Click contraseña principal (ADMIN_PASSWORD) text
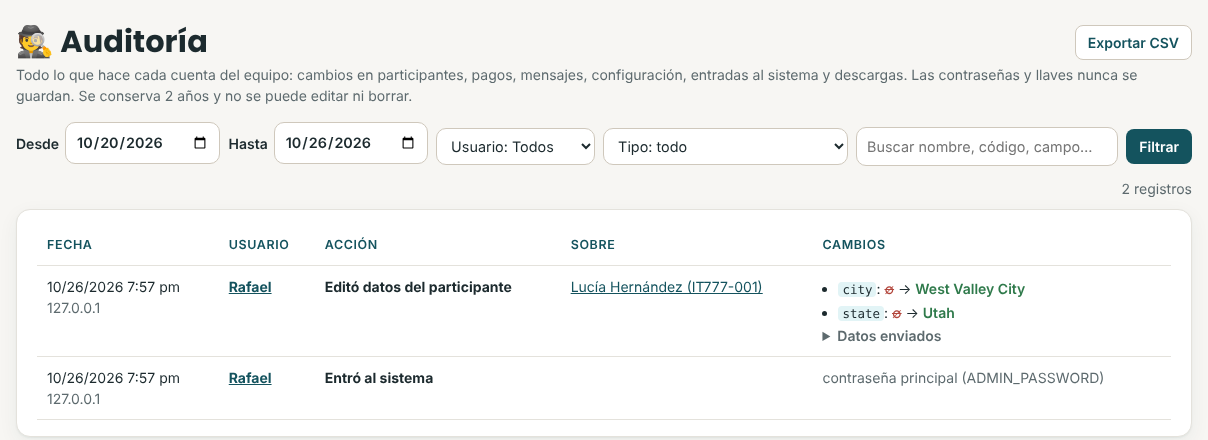Screen dimensions: 1208x440 pos(963,378)
